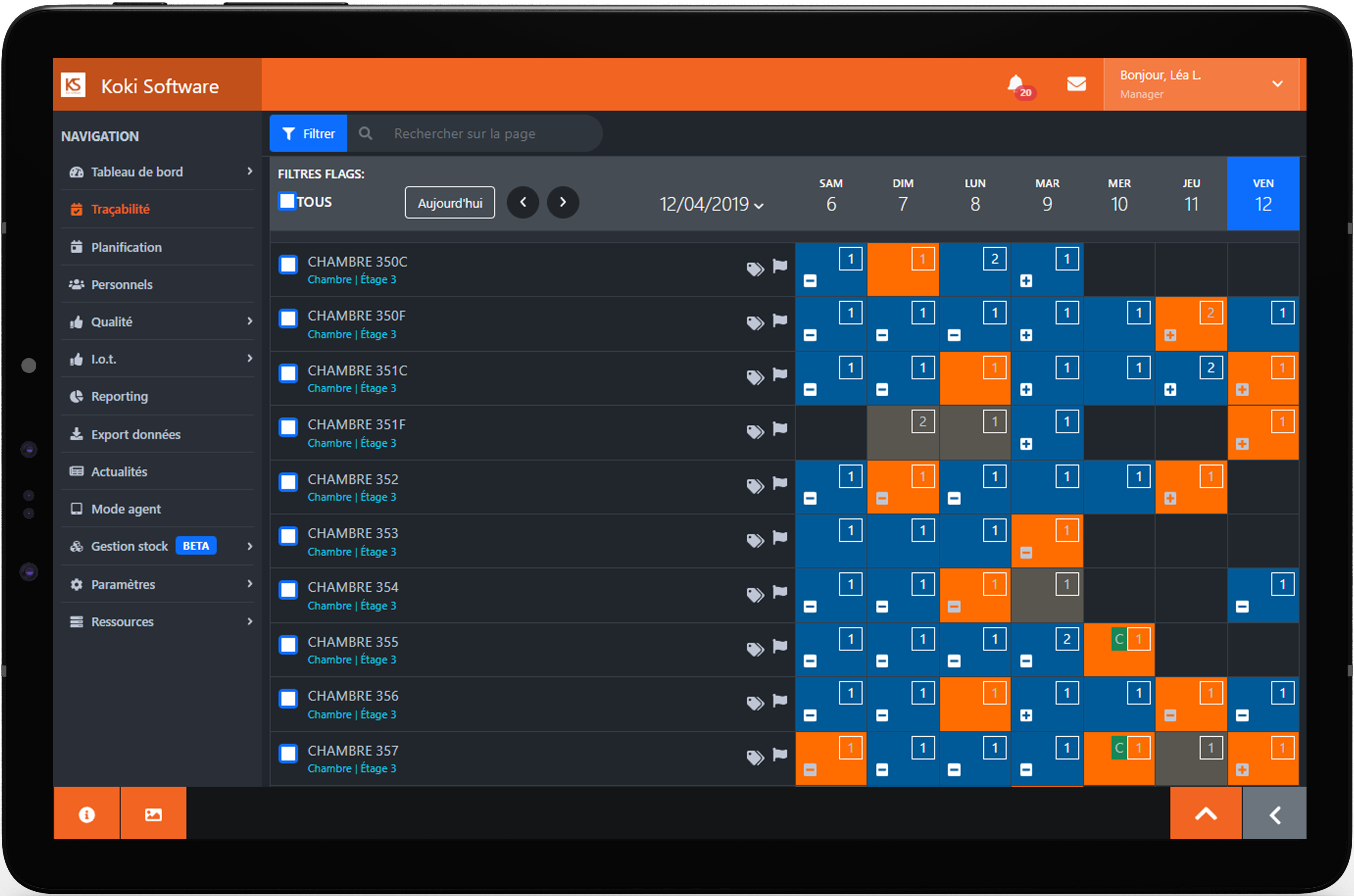The image size is (1354, 896).
Task: Click the flag icon for CHAMBRE 350C
Action: pos(780,266)
